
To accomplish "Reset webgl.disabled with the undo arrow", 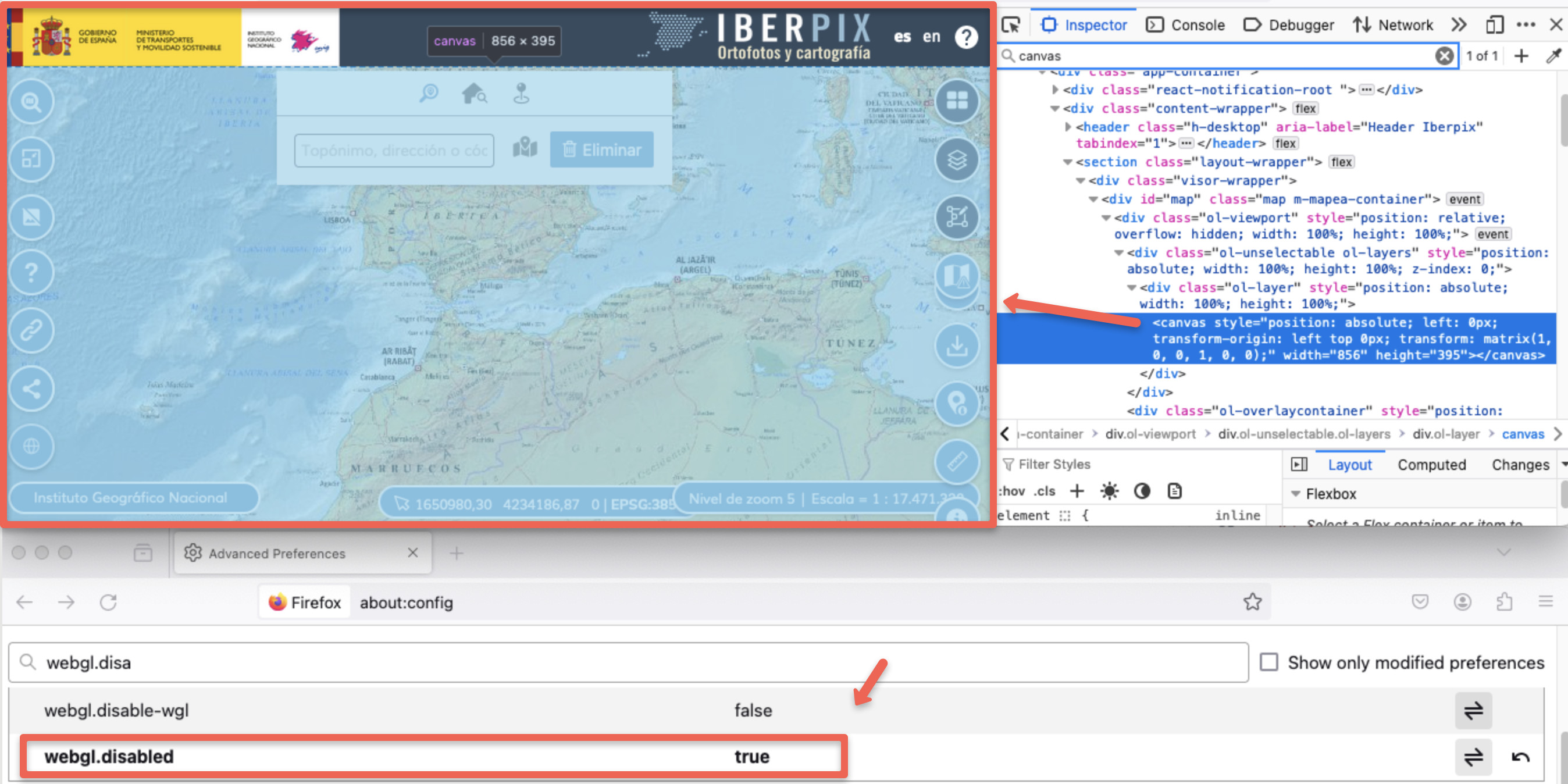I will click(1520, 757).
